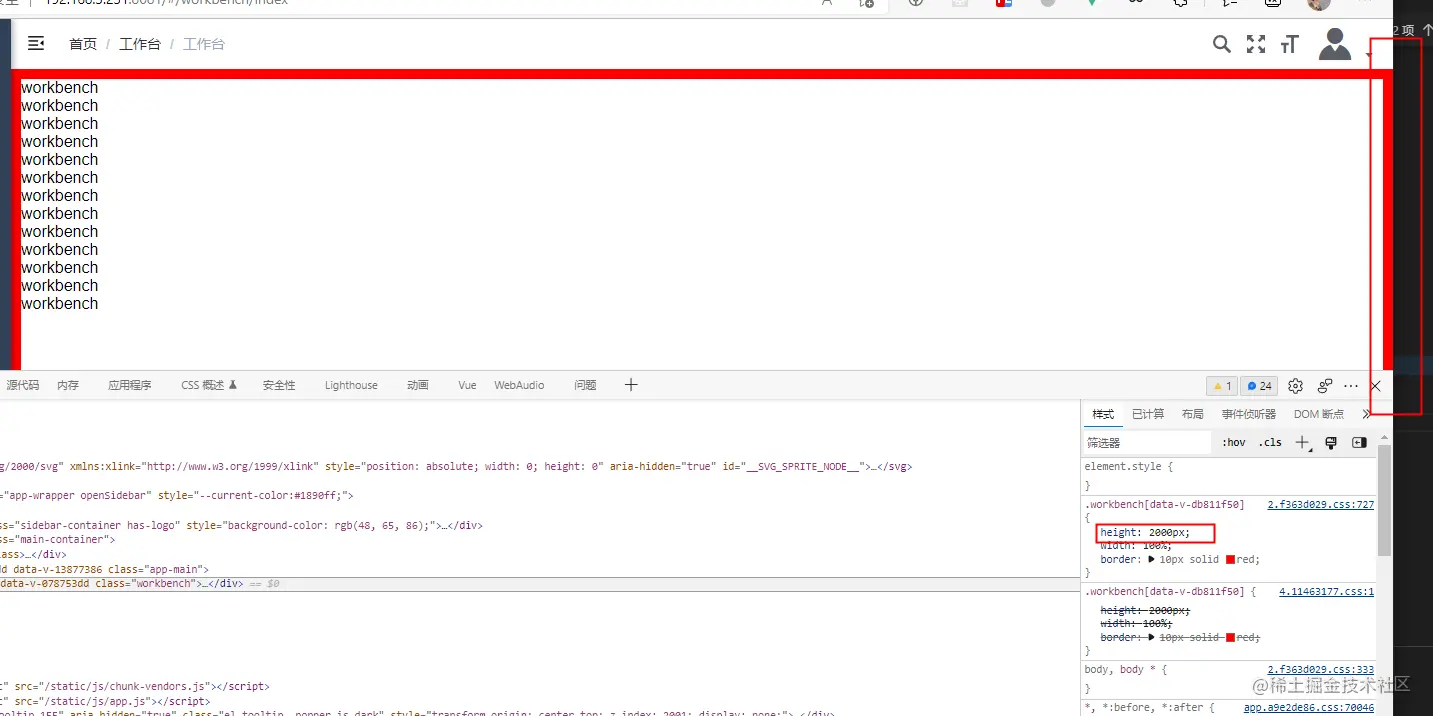Viewport: 1433px width, 716px height.
Task: Open the Vue DevTools tab
Action: click(x=467, y=385)
